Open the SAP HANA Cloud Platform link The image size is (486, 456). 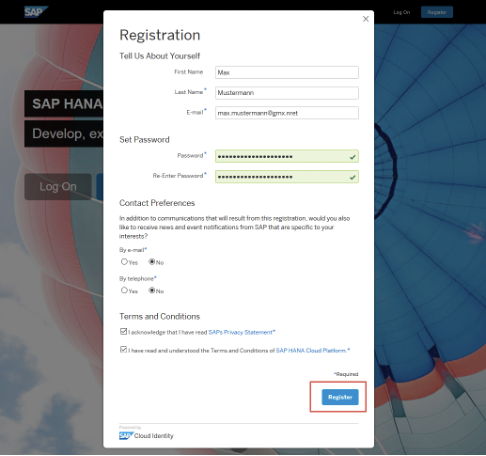(311, 350)
